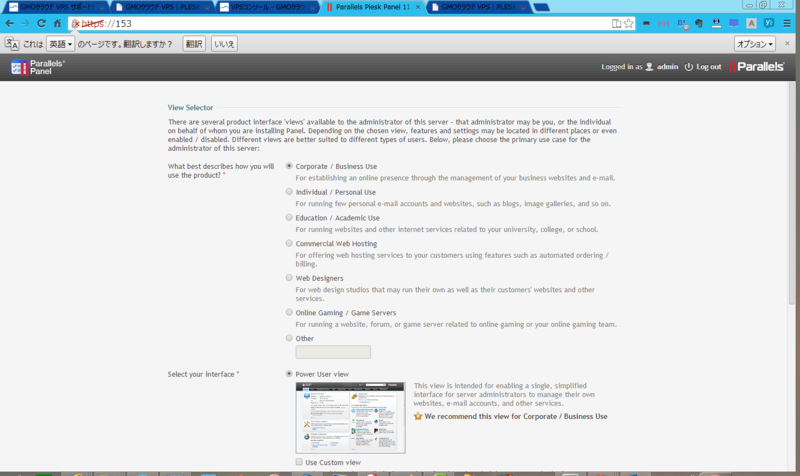This screenshot has width=800, height=476.
Task: Switch to the GMOクラウド VPS サポート tab
Action: 55,7
